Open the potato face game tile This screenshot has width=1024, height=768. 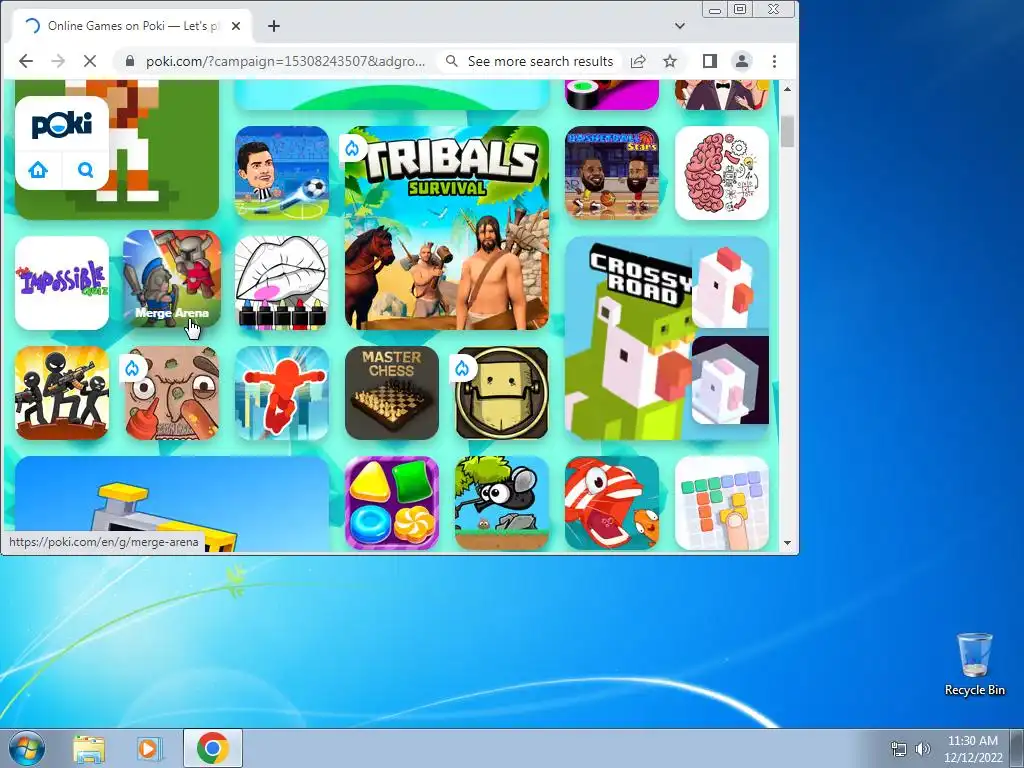click(x=172, y=392)
